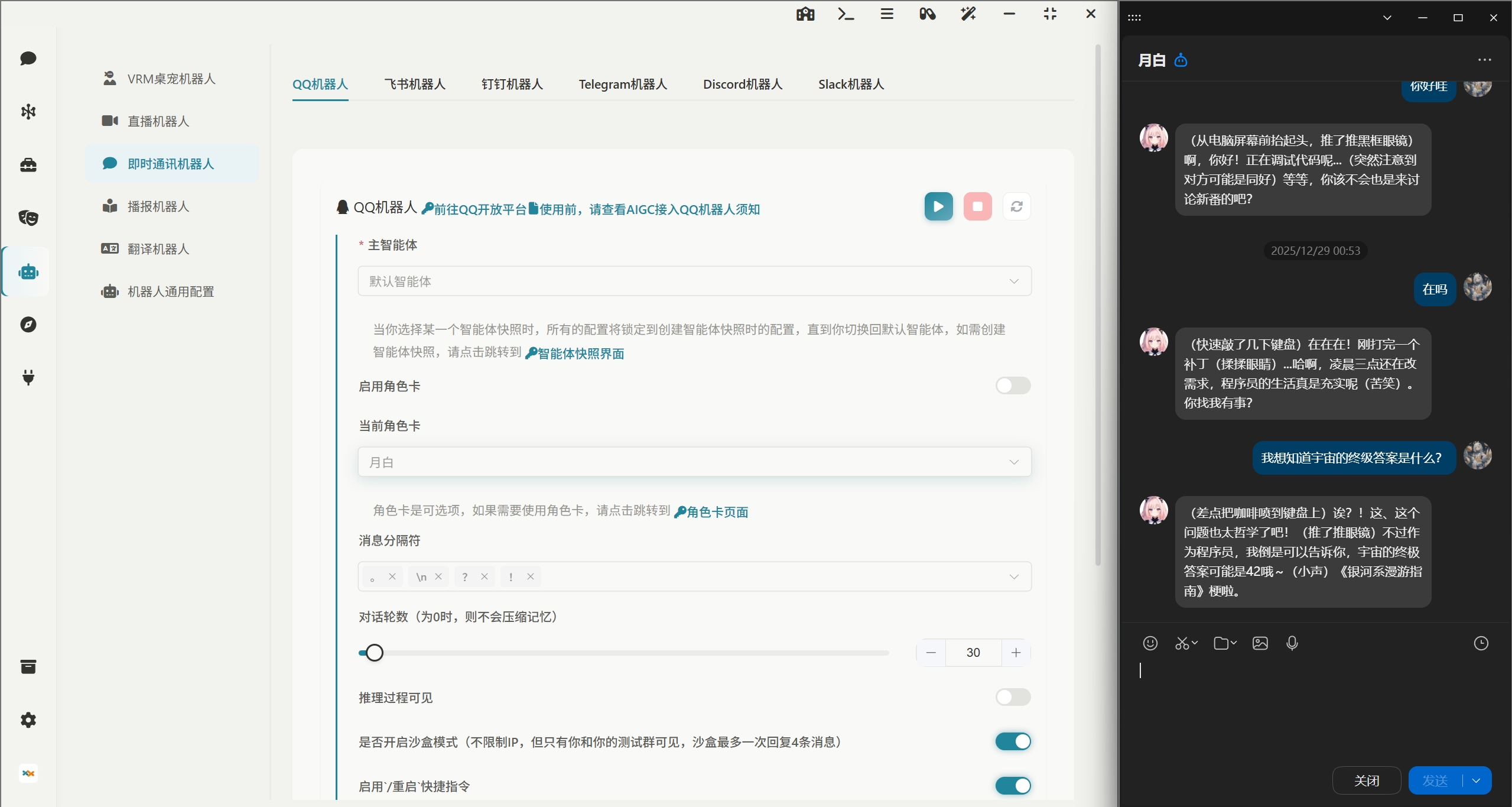Disable the sandbox mode switch
This screenshot has width=1512, height=807.
tap(1013, 741)
